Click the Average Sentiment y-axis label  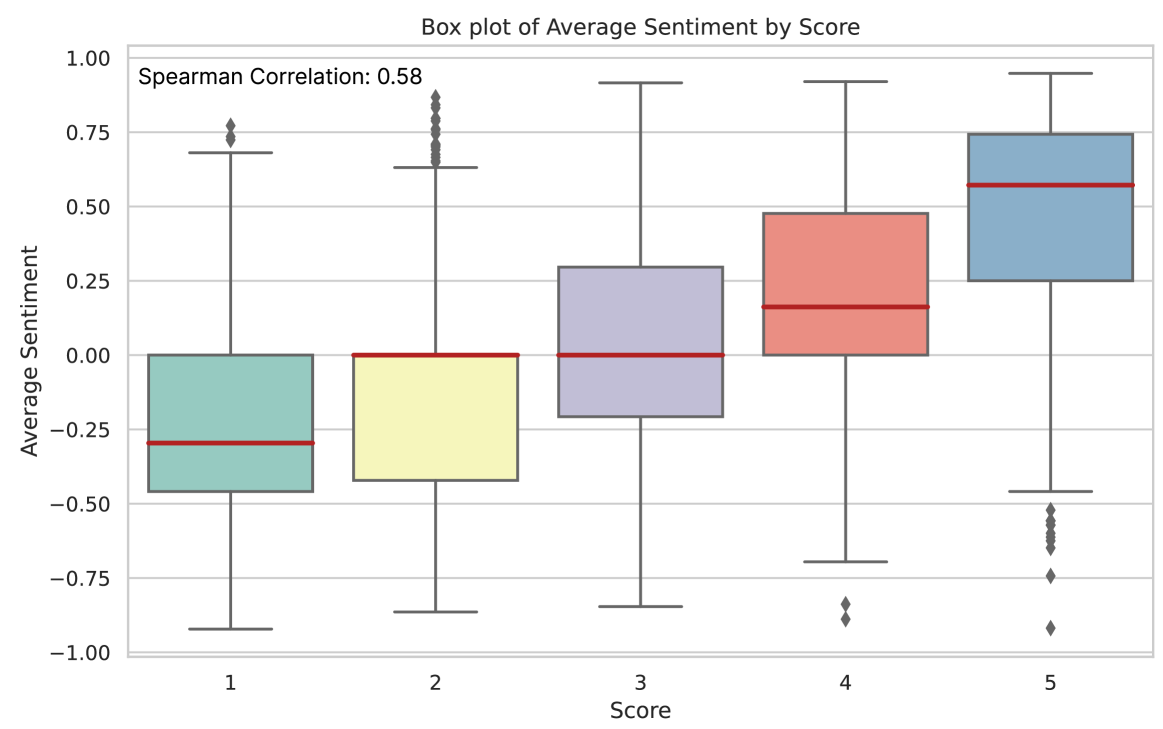point(30,350)
